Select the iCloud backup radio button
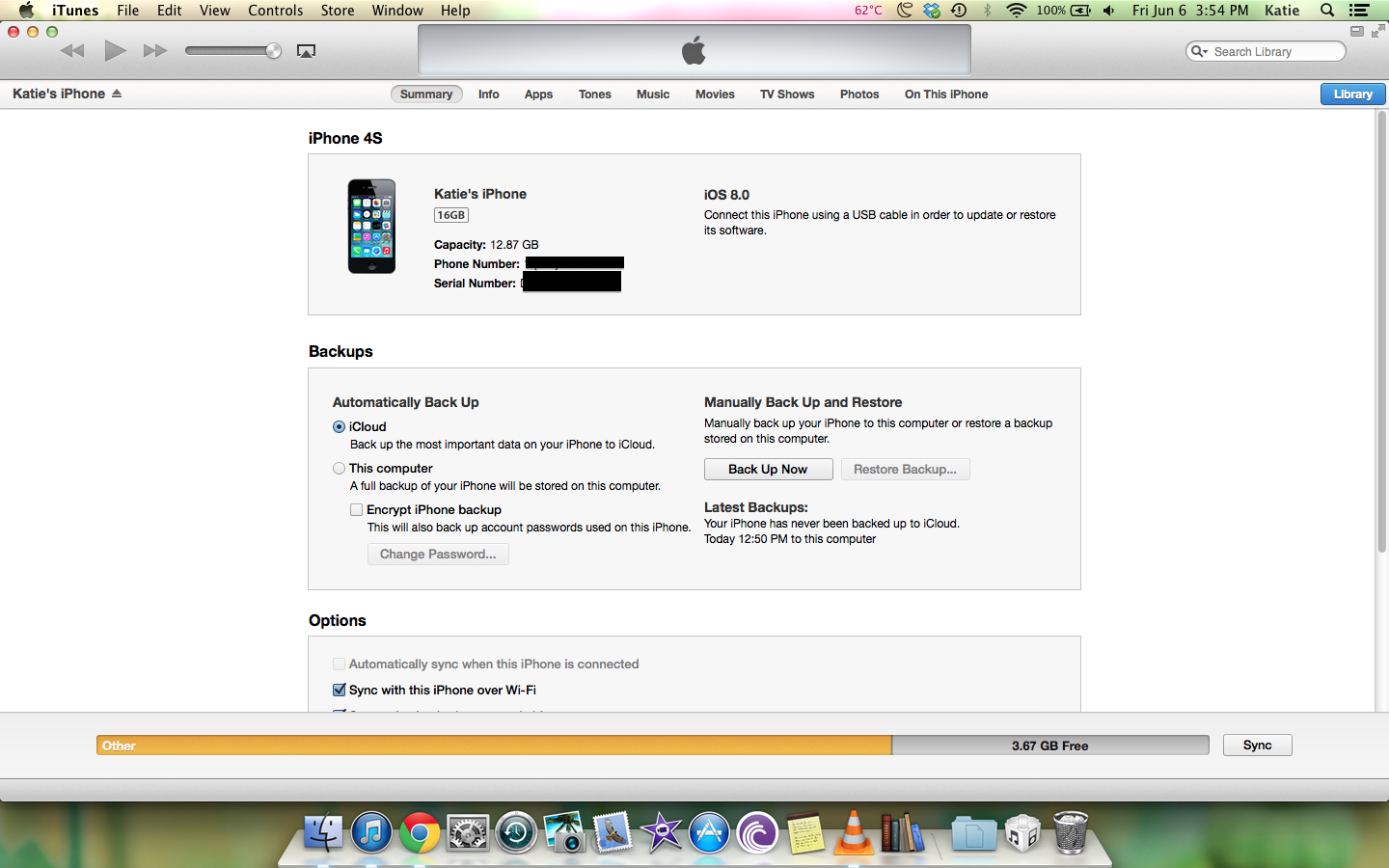 339,426
